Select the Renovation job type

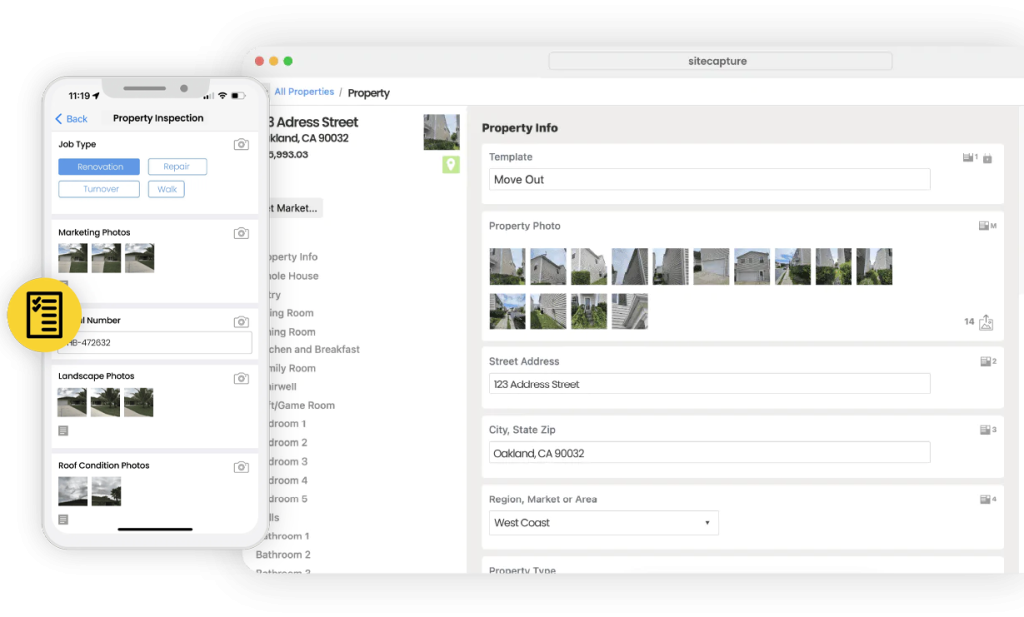click(99, 167)
